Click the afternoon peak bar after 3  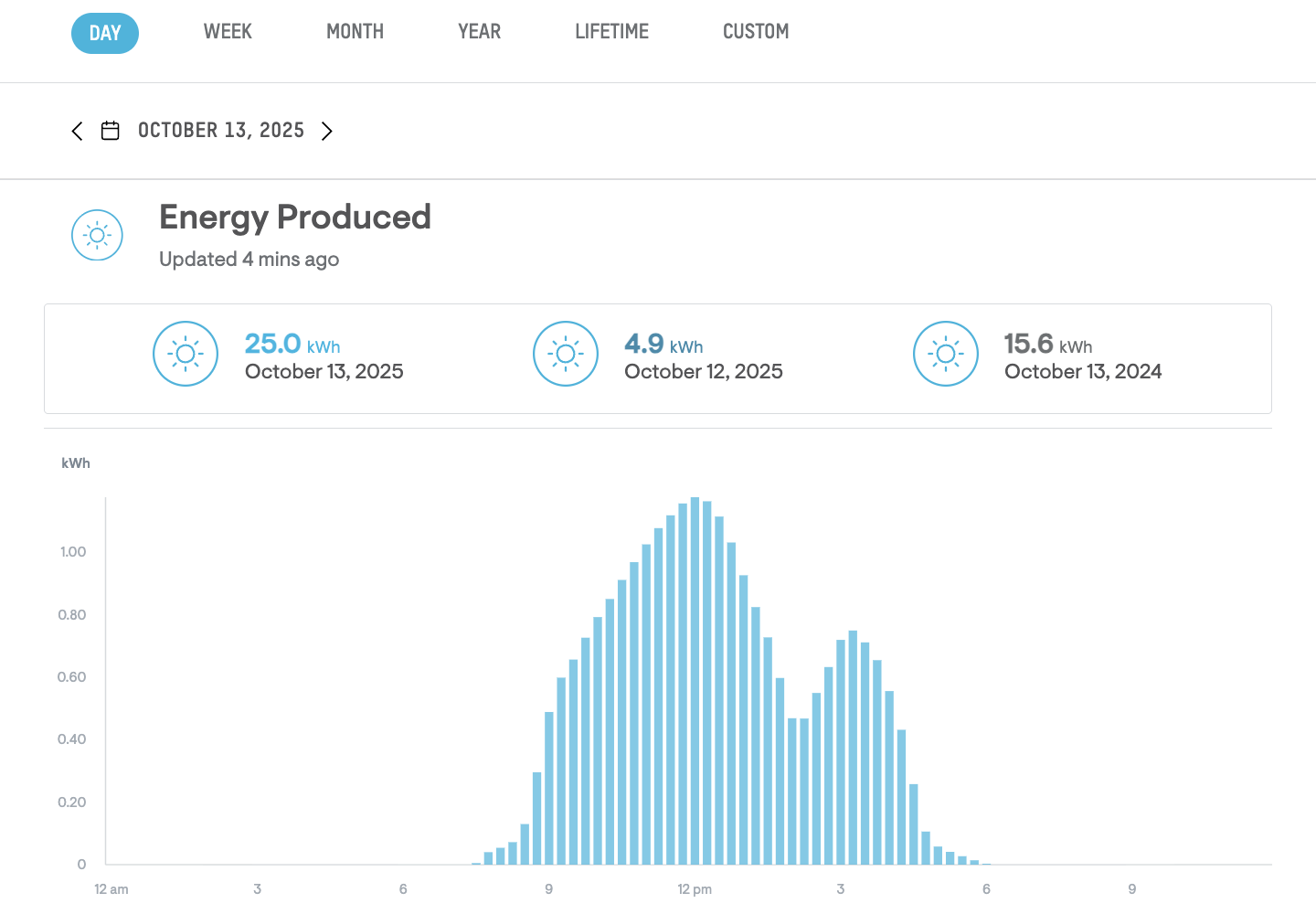coord(853,748)
